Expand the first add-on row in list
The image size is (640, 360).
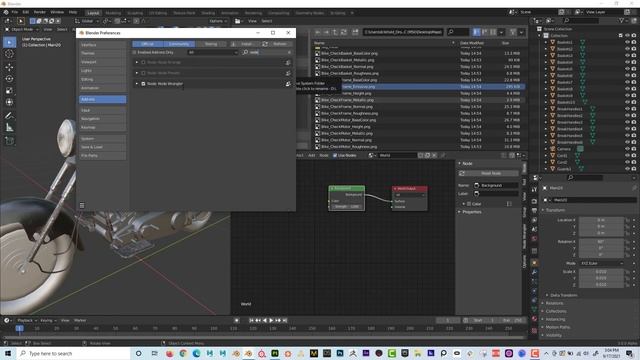(x=137, y=62)
